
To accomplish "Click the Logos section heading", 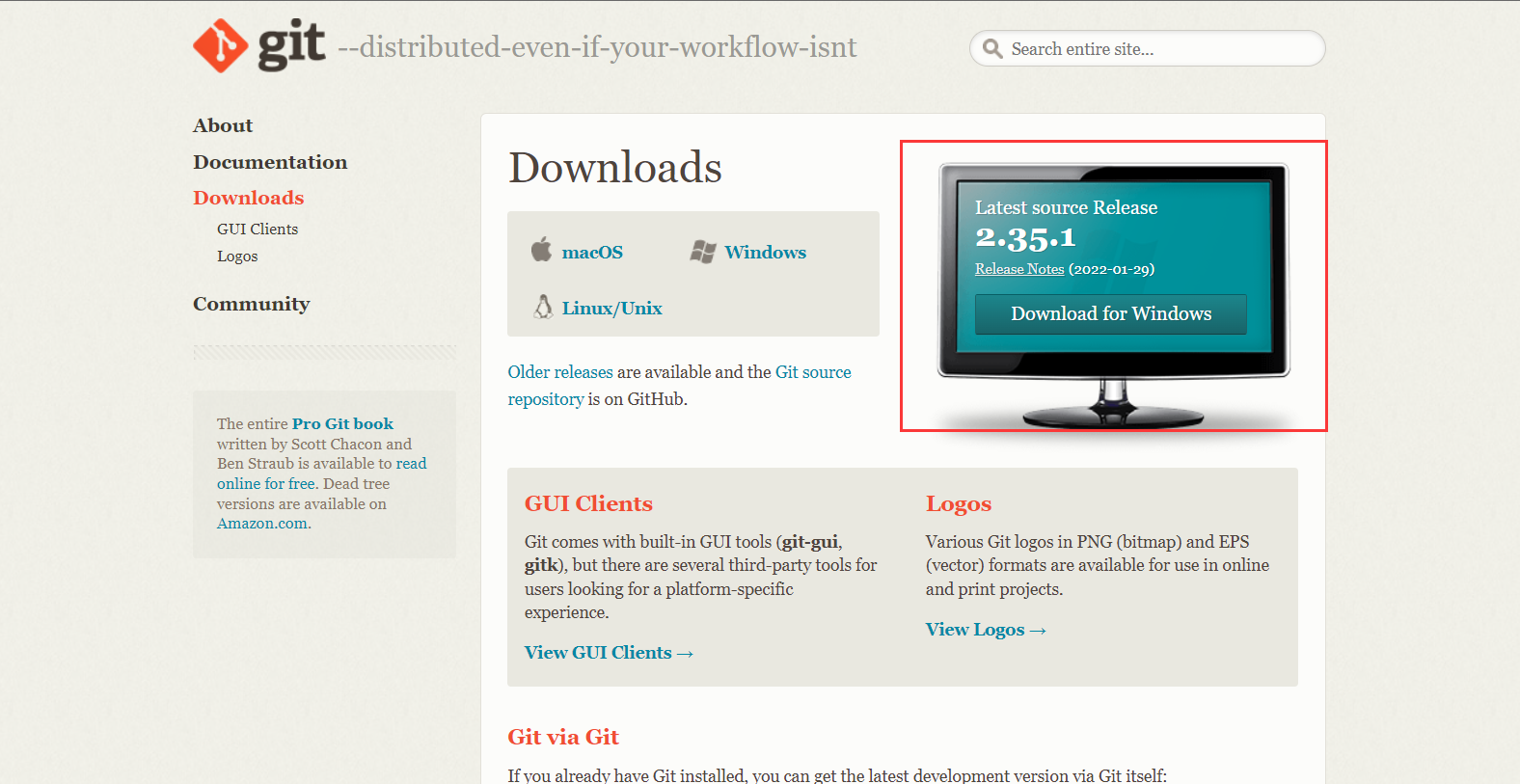I will pyautogui.click(x=959, y=503).
